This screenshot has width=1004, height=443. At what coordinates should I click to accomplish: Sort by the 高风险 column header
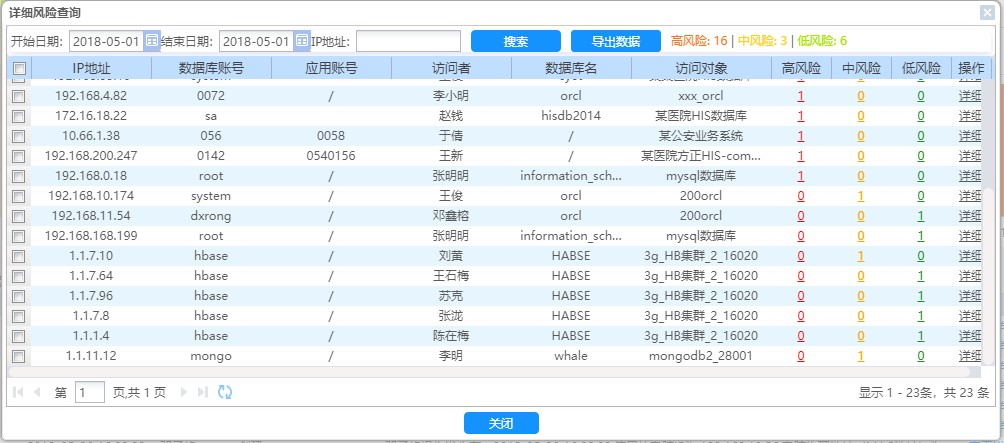(801, 68)
